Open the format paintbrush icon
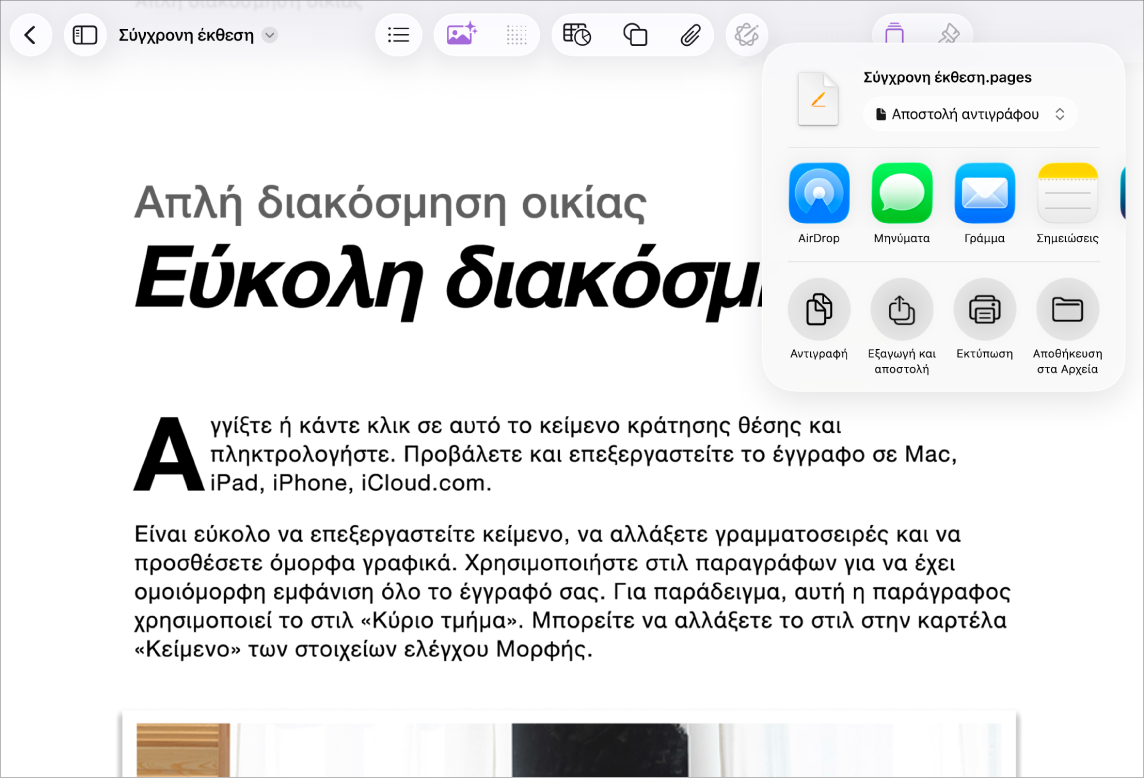 [x=948, y=32]
